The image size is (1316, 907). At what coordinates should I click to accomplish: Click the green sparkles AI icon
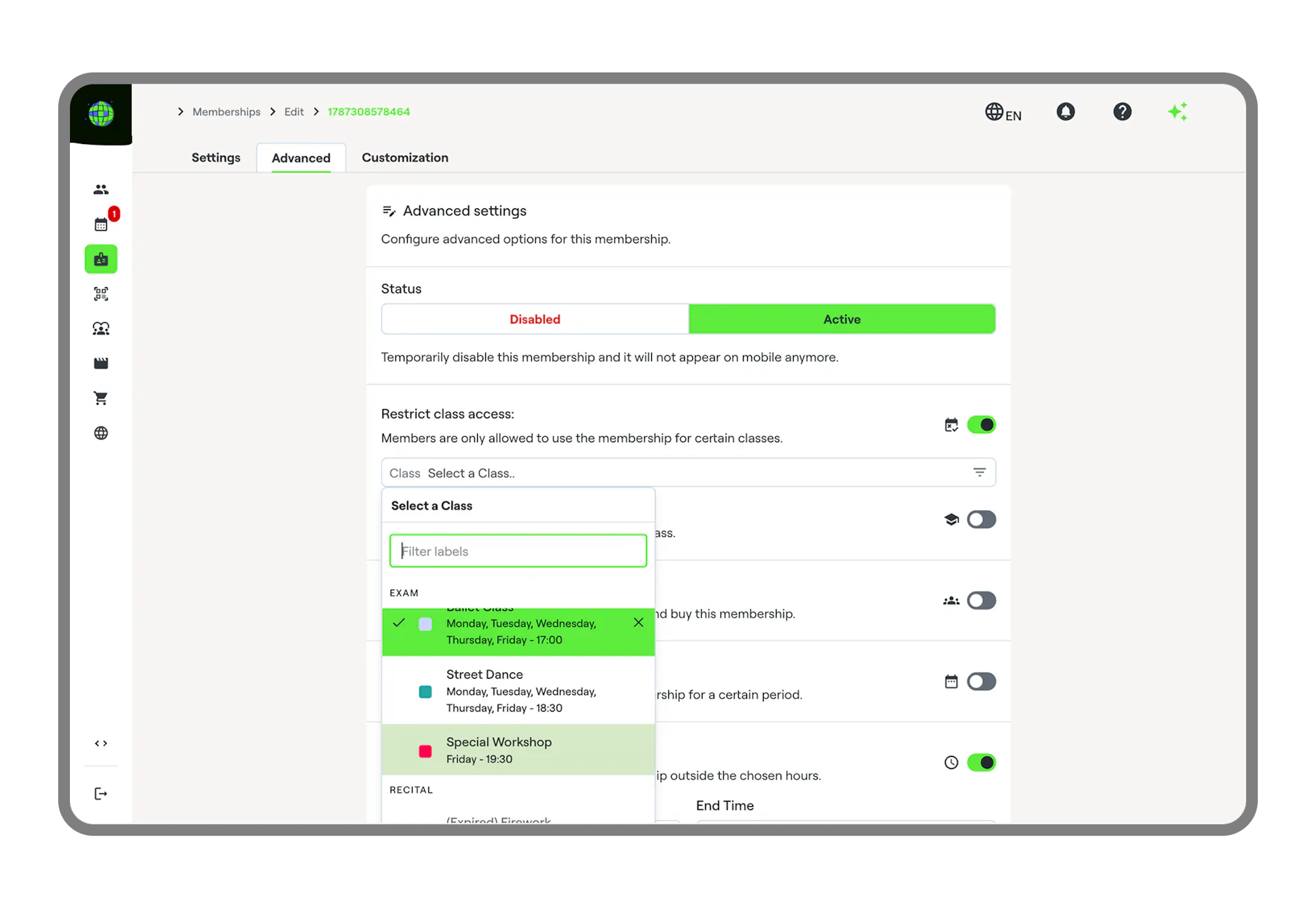click(x=1178, y=112)
